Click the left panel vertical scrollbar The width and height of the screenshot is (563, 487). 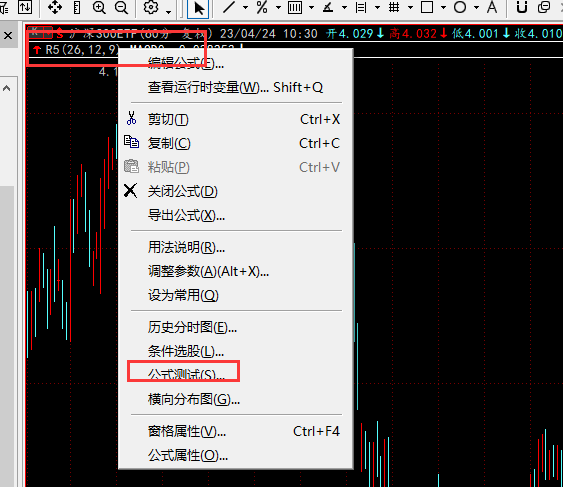[7, 336]
